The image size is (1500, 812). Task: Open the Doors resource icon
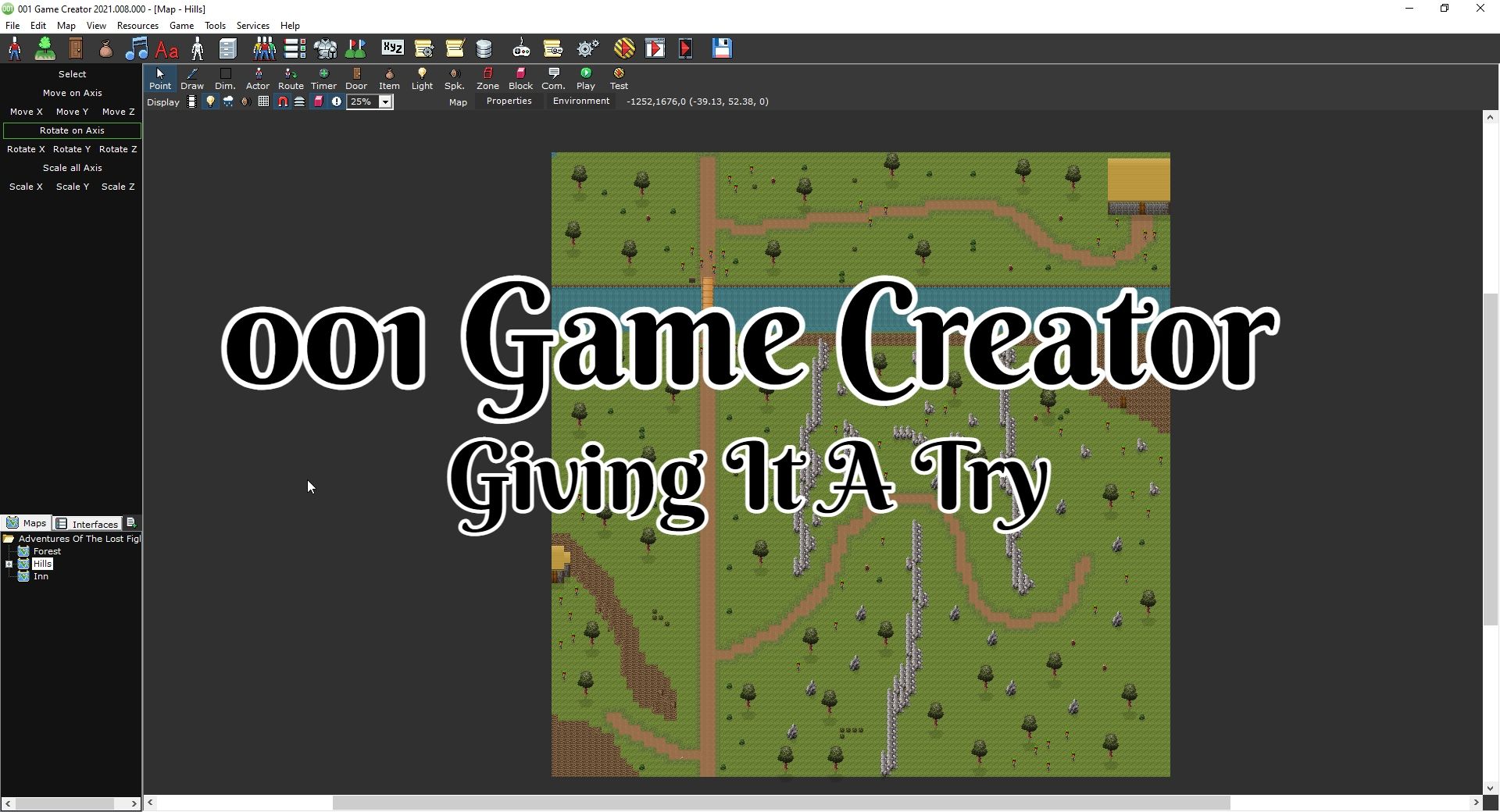pyautogui.click(x=76, y=48)
